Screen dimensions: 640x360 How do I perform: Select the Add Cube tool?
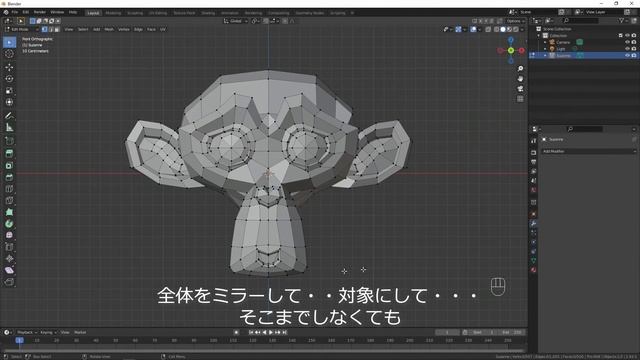9,141
